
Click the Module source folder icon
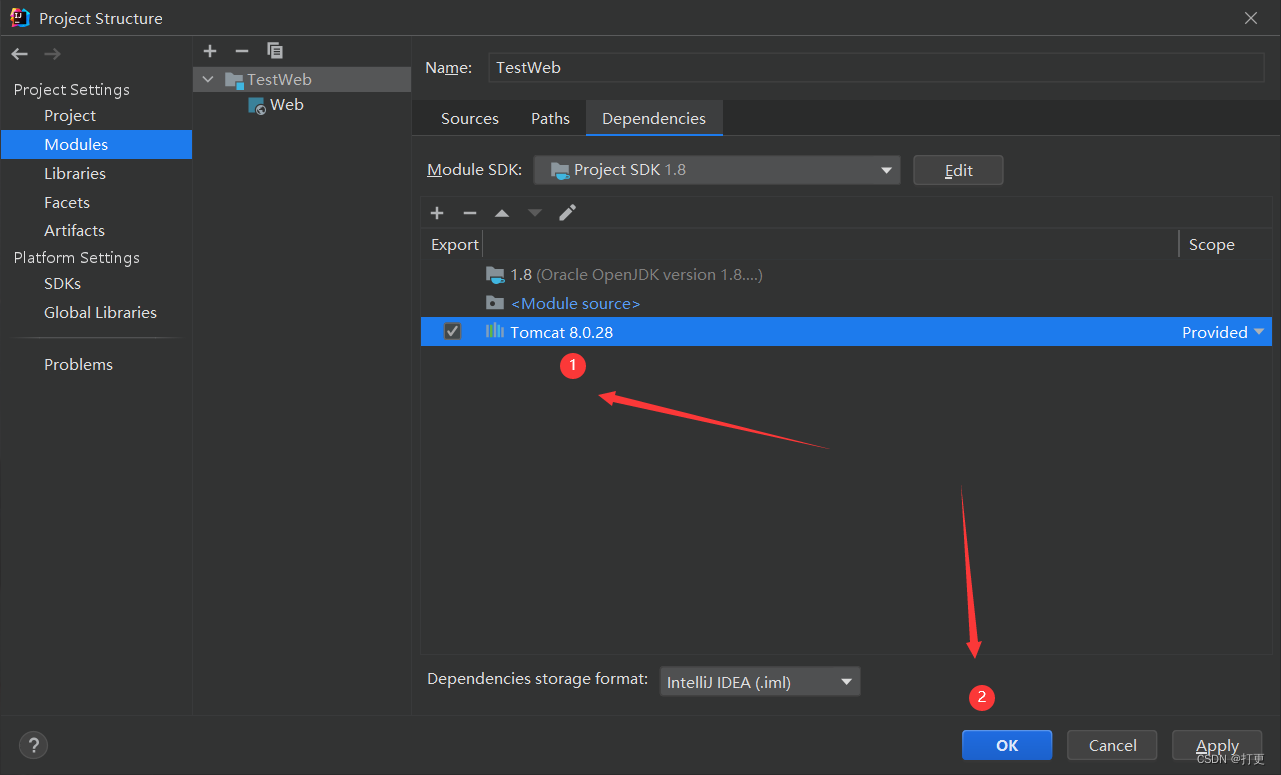[495, 303]
